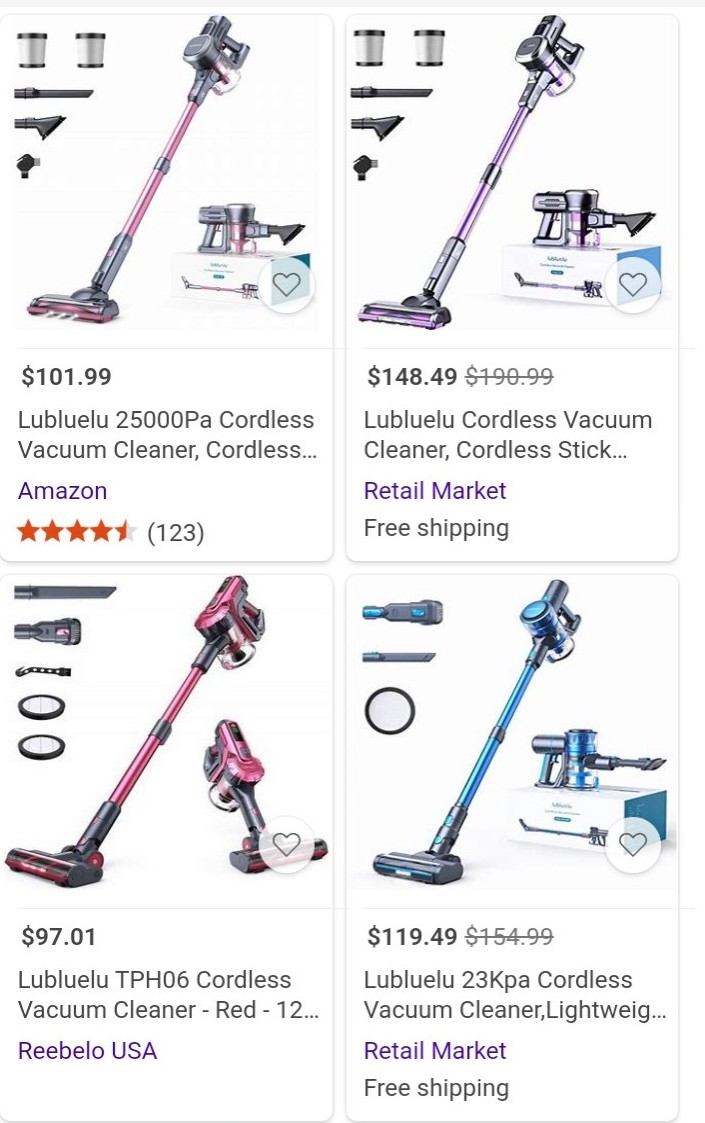This screenshot has width=705, height=1123.
Task: Open Lubluelu TPH06 Cordless Vacuum Cleaner - Red title
Action: coord(168,995)
